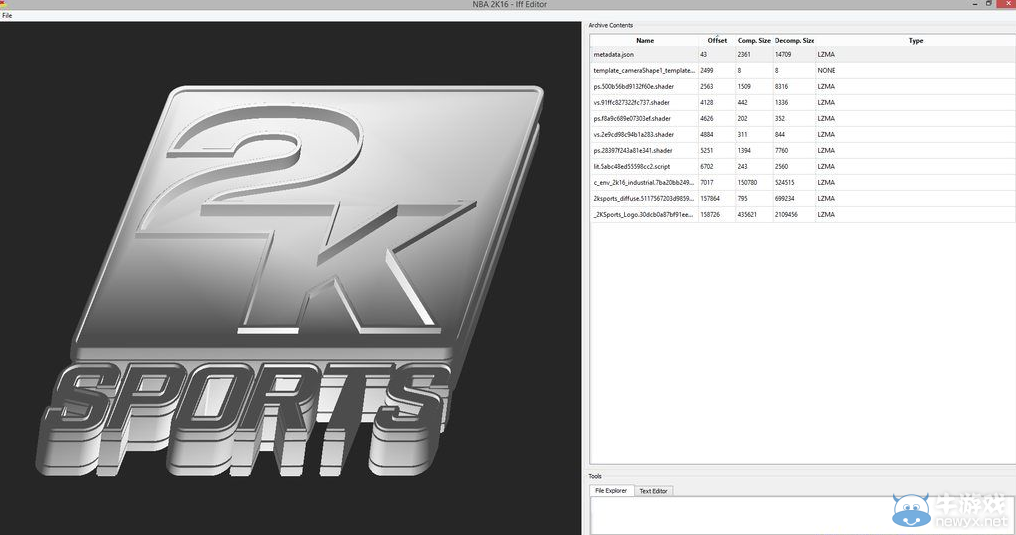The height and width of the screenshot is (535, 1016).
Task: Open the File menu
Action: (7, 16)
